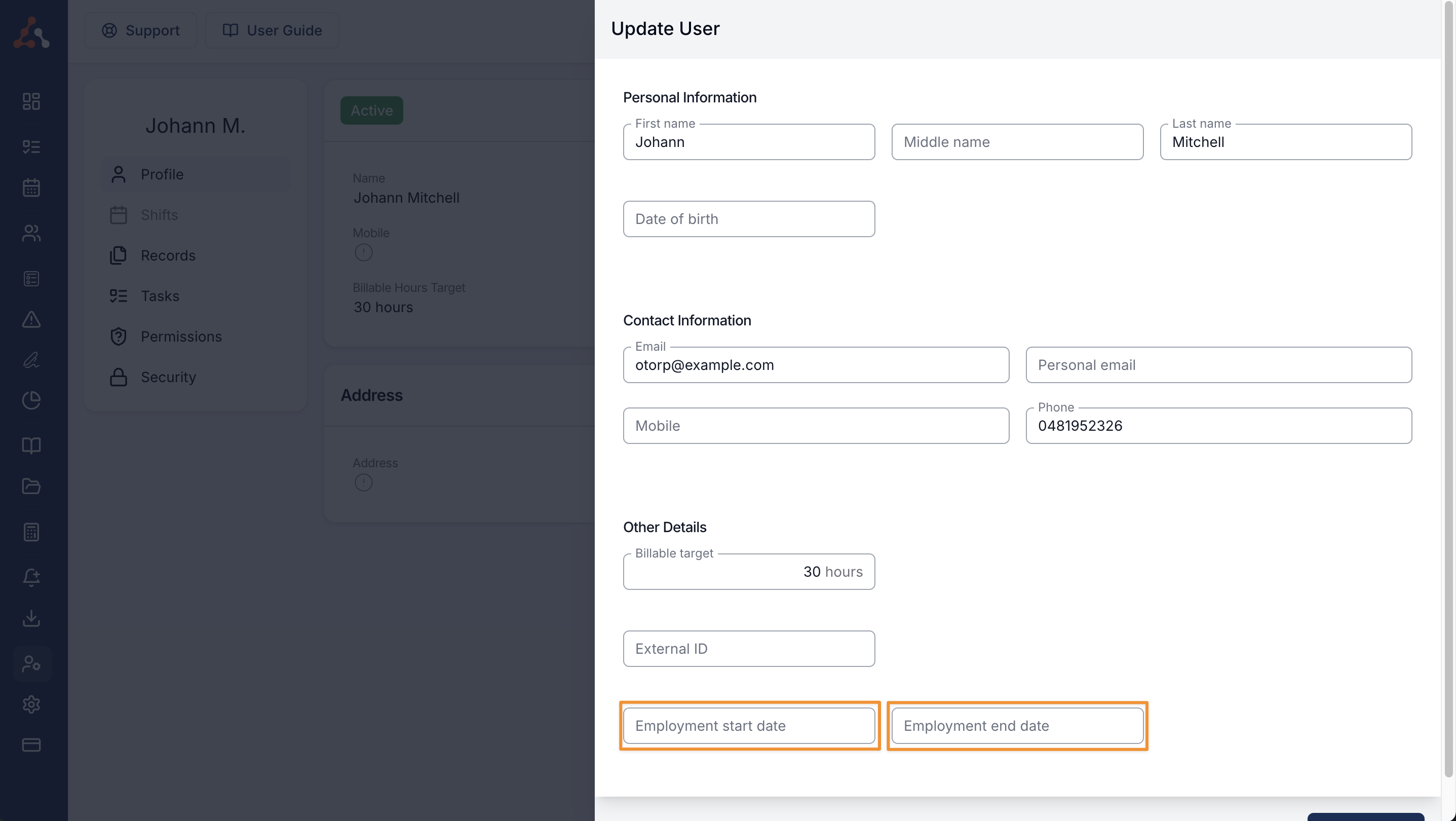
Task: Open the calendar icon in sidebar
Action: coord(31,187)
